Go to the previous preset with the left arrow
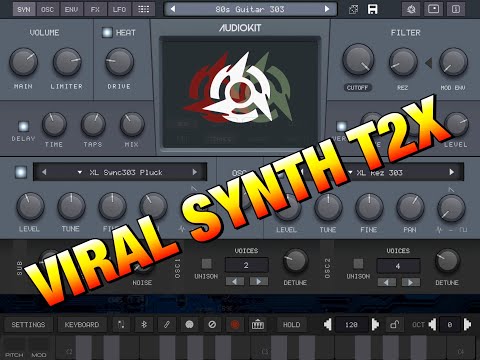The image size is (480, 360). pyautogui.click(x=173, y=9)
